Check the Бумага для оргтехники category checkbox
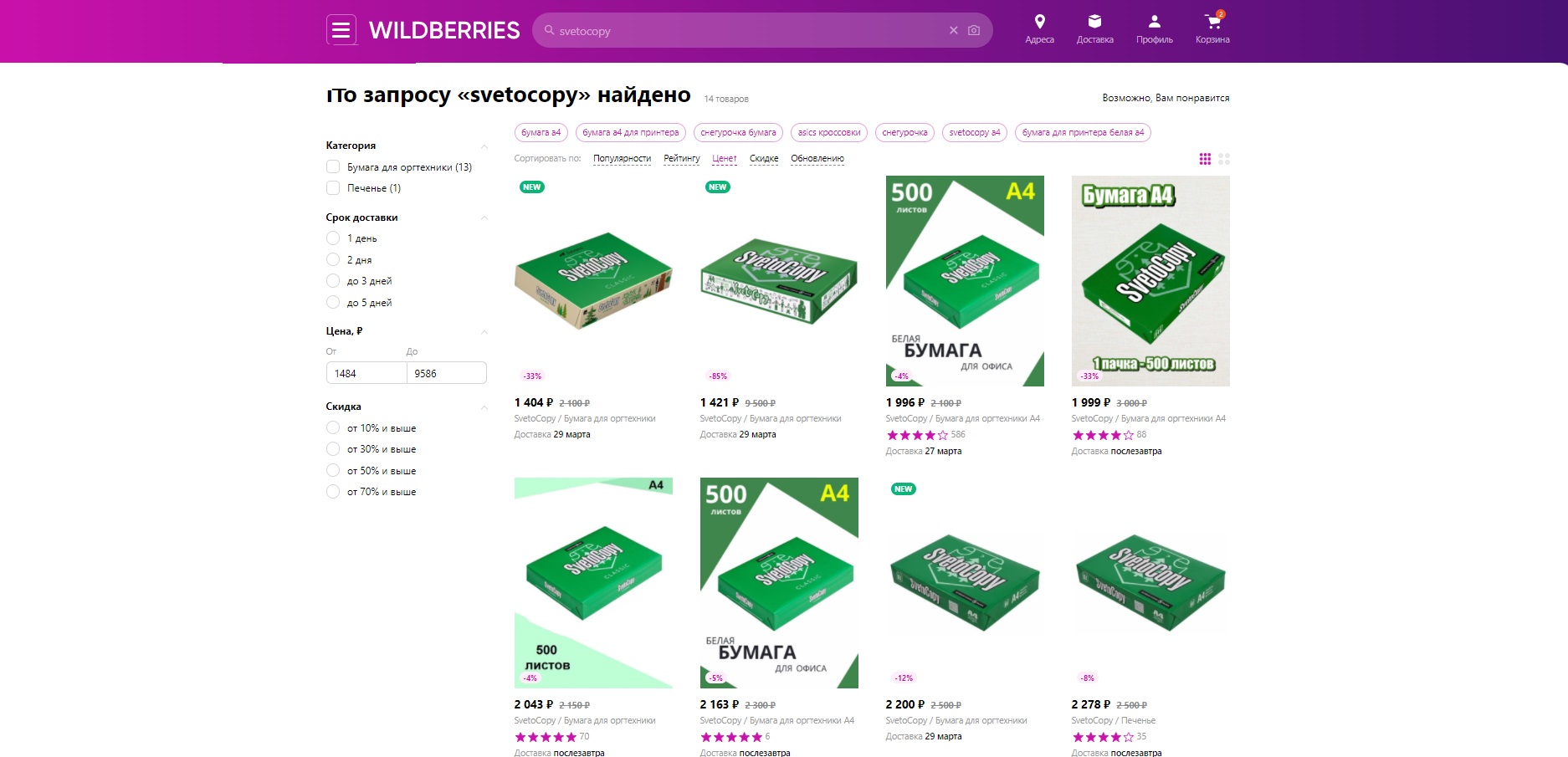 click(x=333, y=166)
